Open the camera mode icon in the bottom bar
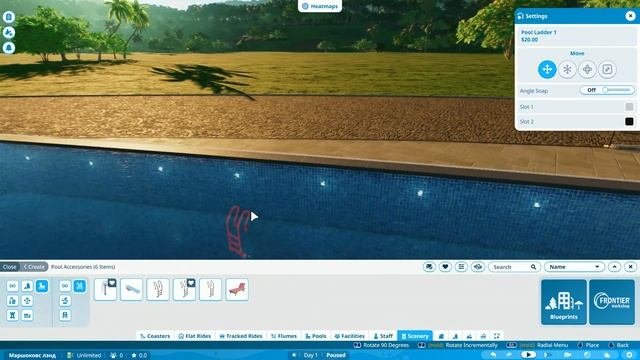 pos(567,355)
